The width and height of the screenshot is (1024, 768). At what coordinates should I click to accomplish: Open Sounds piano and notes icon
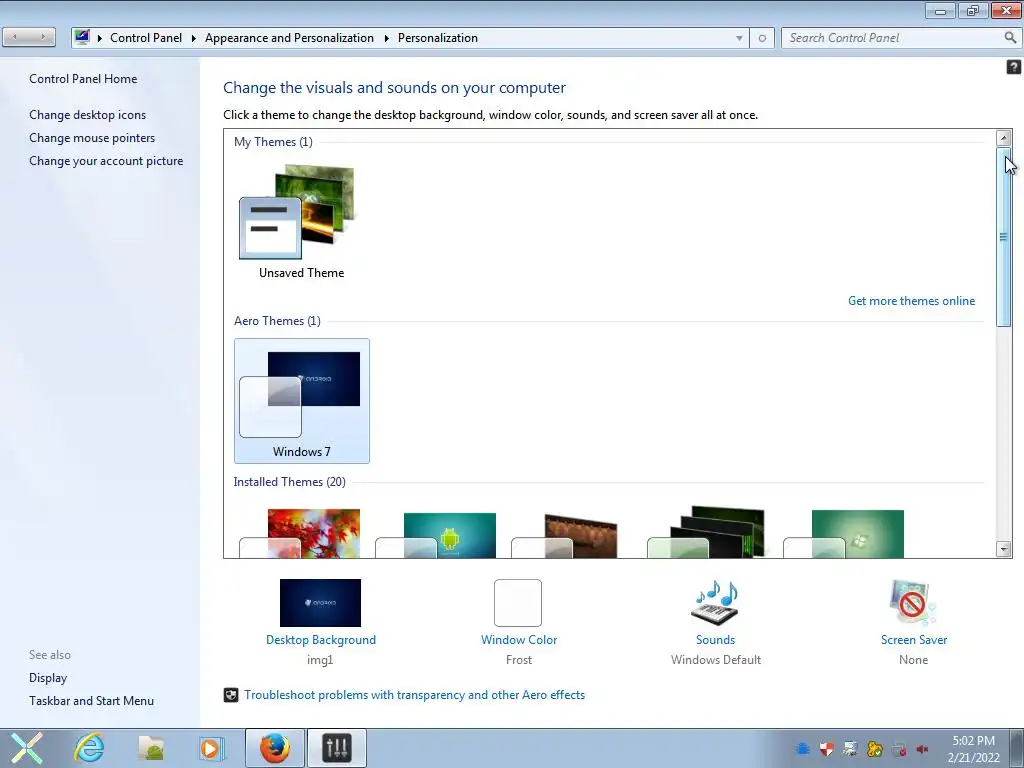[715, 603]
